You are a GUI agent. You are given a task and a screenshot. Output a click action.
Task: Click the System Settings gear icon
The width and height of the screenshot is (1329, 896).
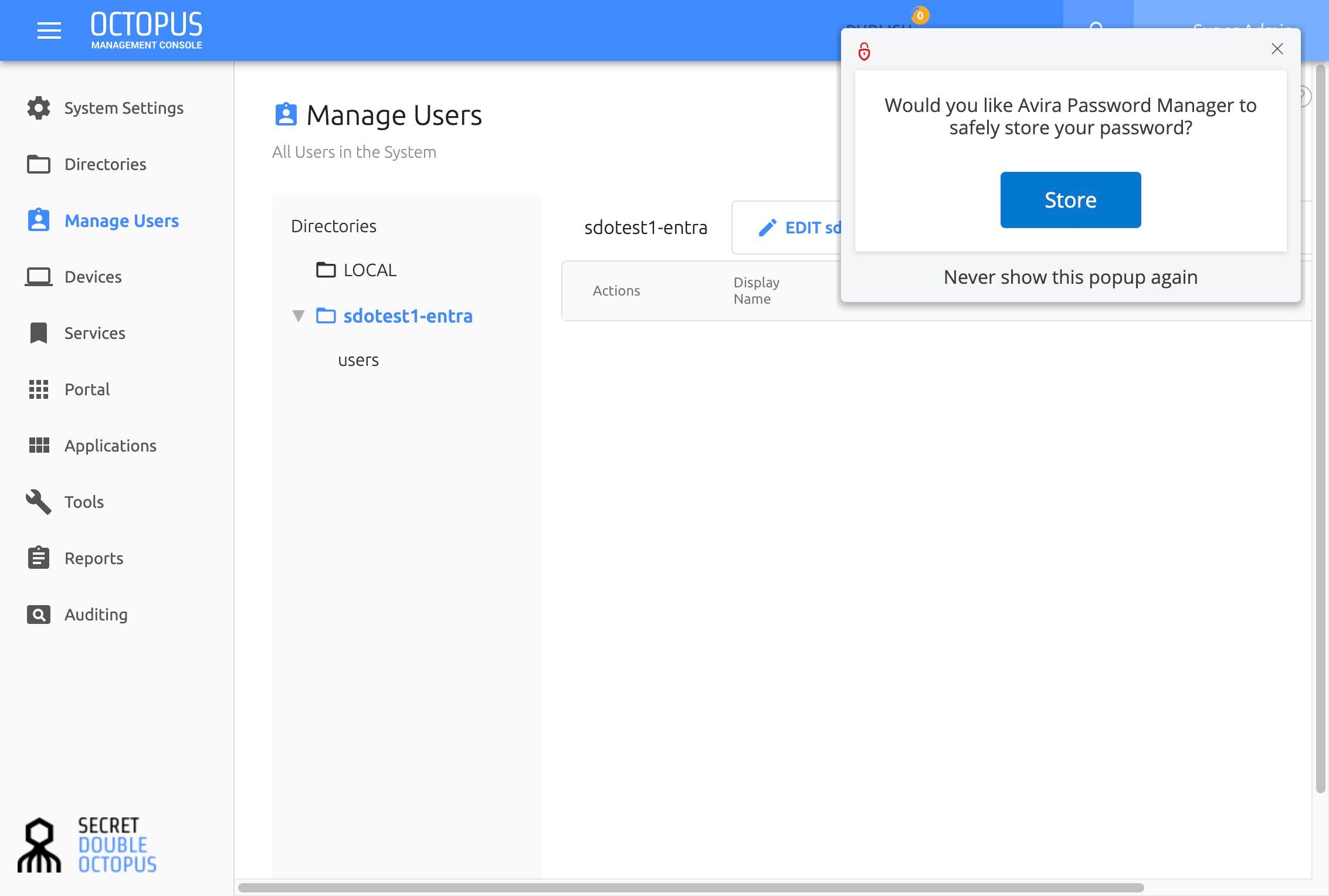(39, 108)
